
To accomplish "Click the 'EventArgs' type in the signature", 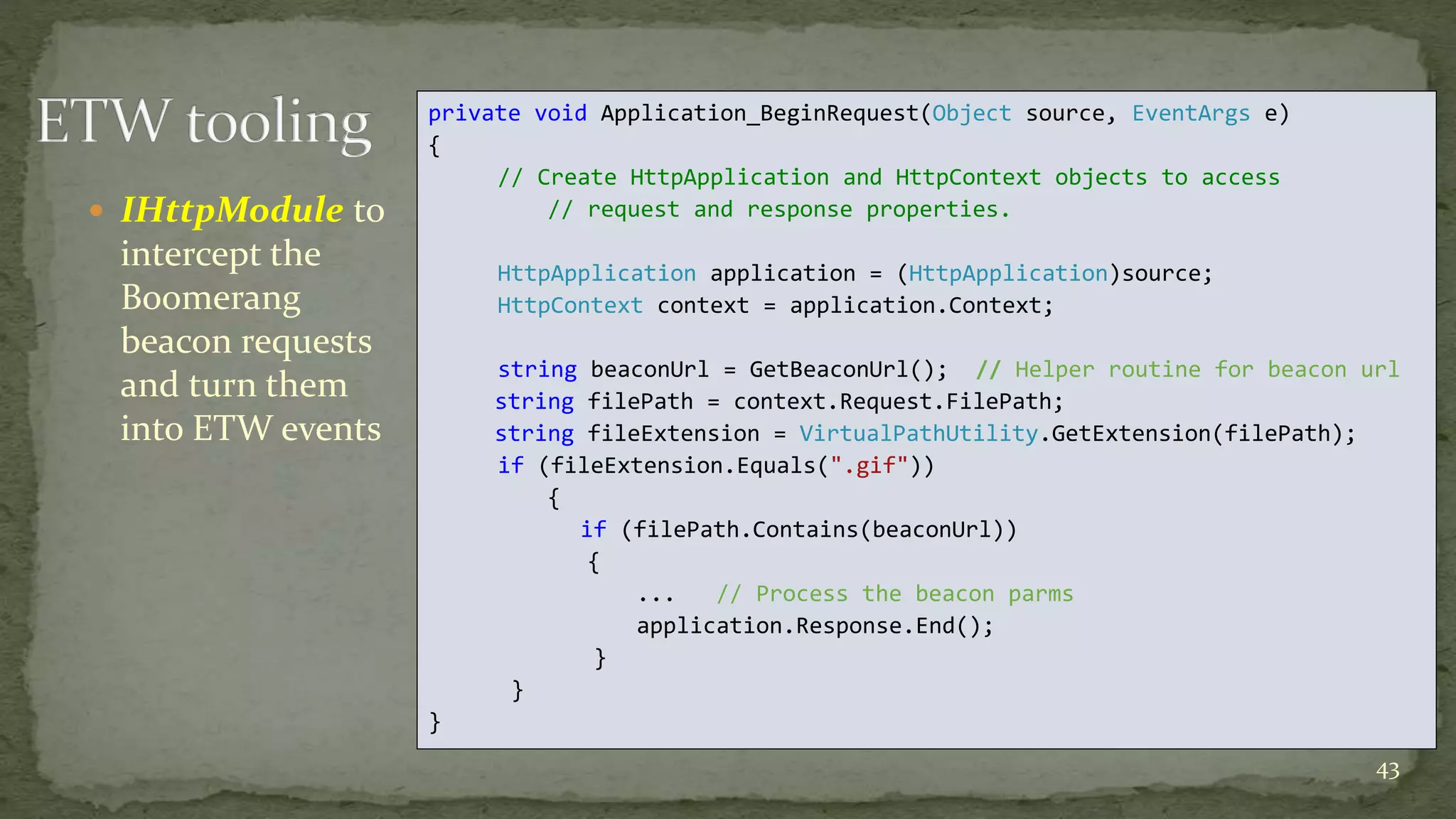I will coord(1191,114).
